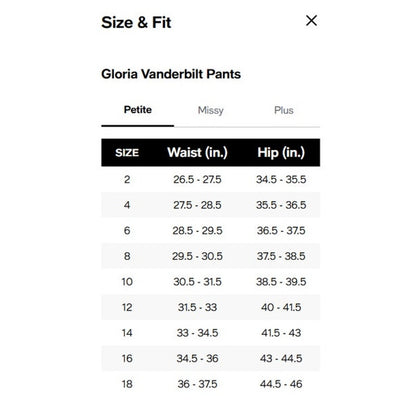Select the size 12 row
This screenshot has width=416, height=416.
[211, 307]
